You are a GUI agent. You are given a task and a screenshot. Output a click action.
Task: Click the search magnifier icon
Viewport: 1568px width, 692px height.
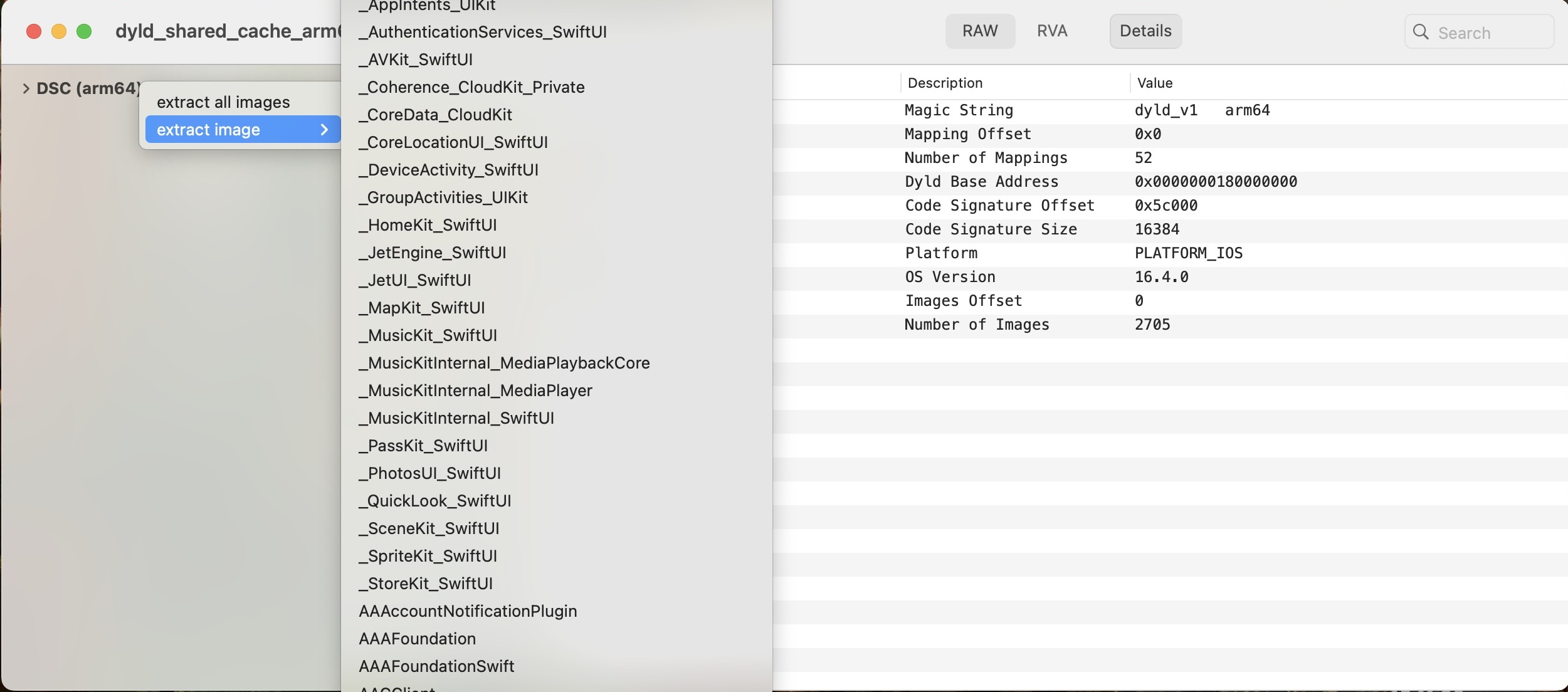1421,32
